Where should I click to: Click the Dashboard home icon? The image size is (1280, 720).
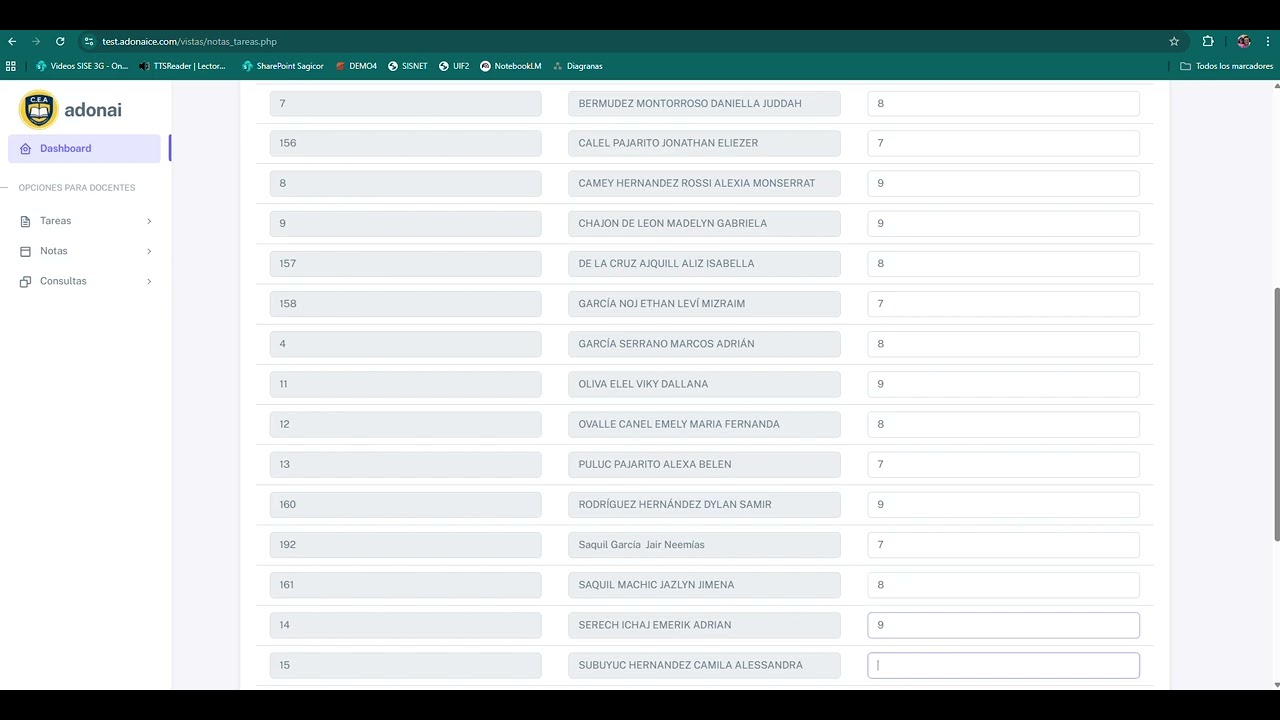[x=25, y=149]
